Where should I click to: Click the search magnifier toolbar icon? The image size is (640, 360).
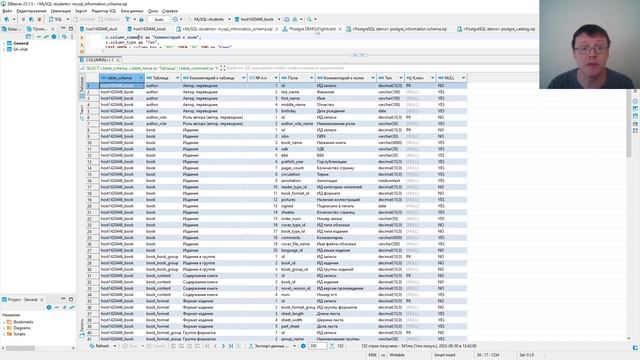tap(309, 19)
